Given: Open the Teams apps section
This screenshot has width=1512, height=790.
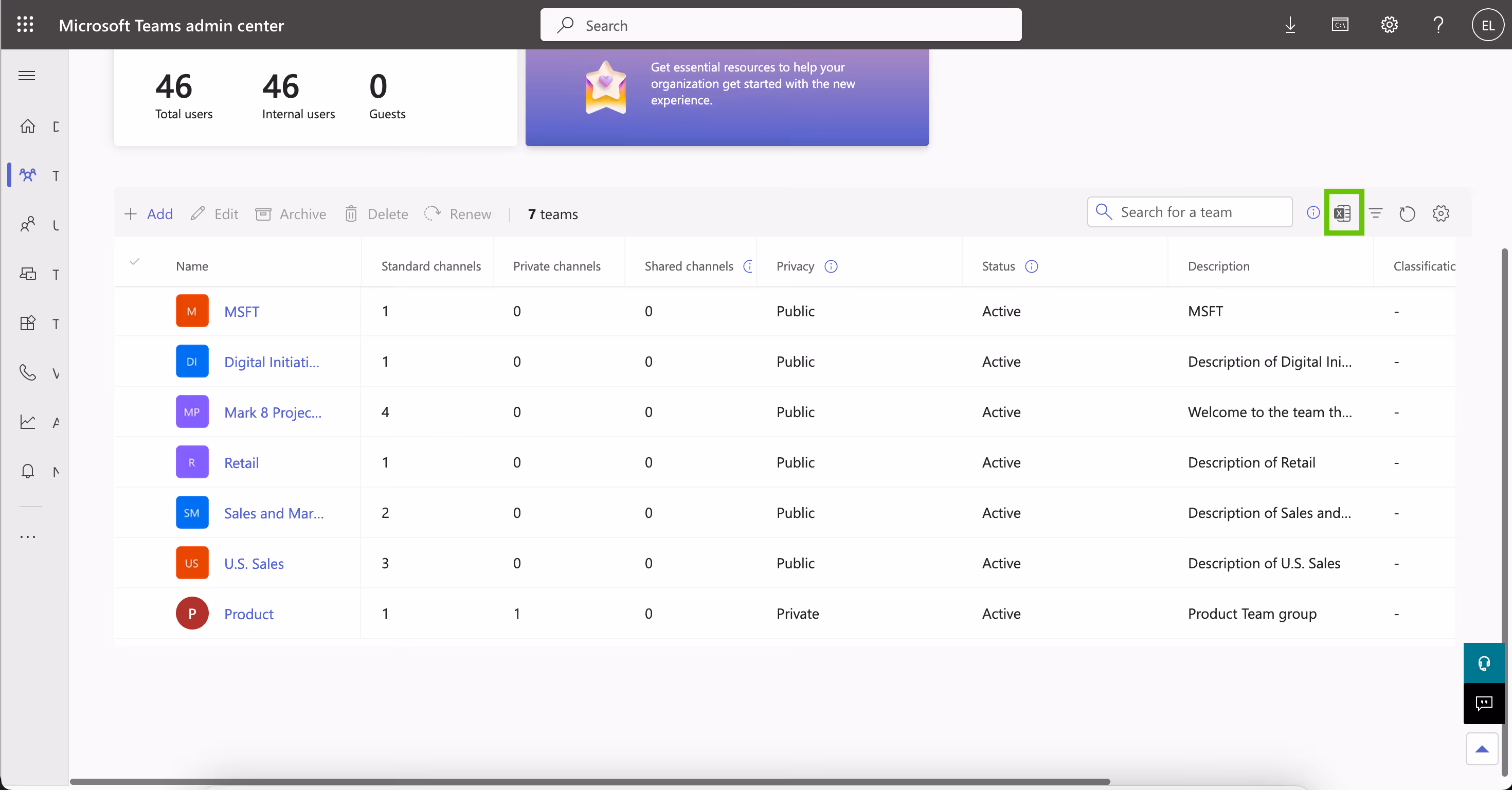Looking at the screenshot, I should (x=27, y=324).
